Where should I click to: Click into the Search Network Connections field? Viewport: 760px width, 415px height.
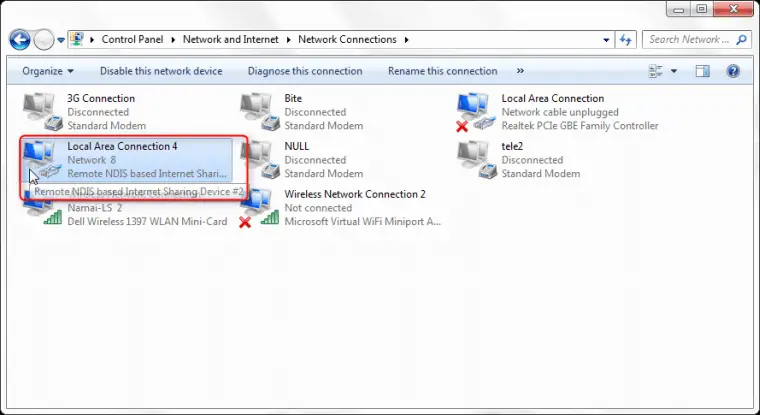pyautogui.click(x=690, y=40)
